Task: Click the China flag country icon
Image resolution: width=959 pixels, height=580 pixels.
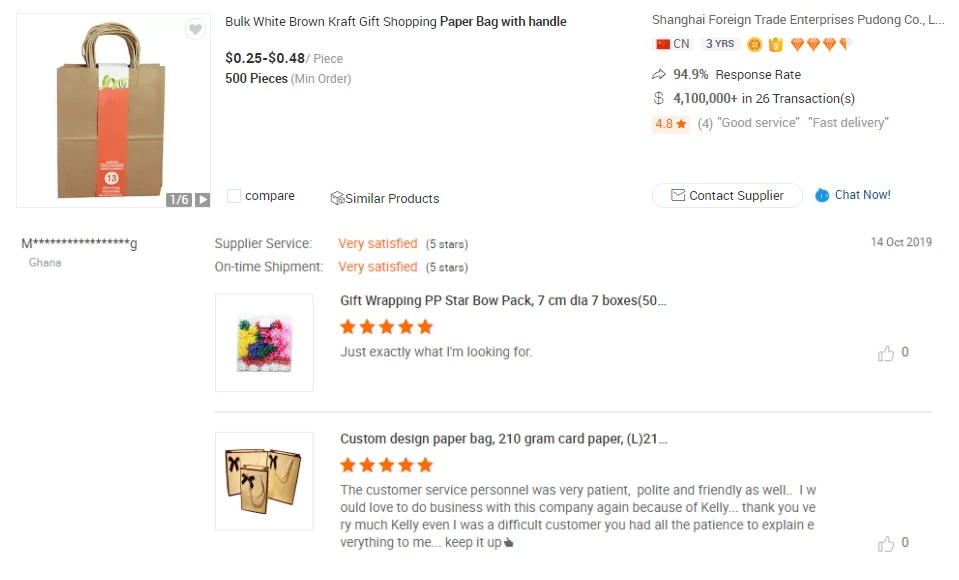Action: coord(663,44)
